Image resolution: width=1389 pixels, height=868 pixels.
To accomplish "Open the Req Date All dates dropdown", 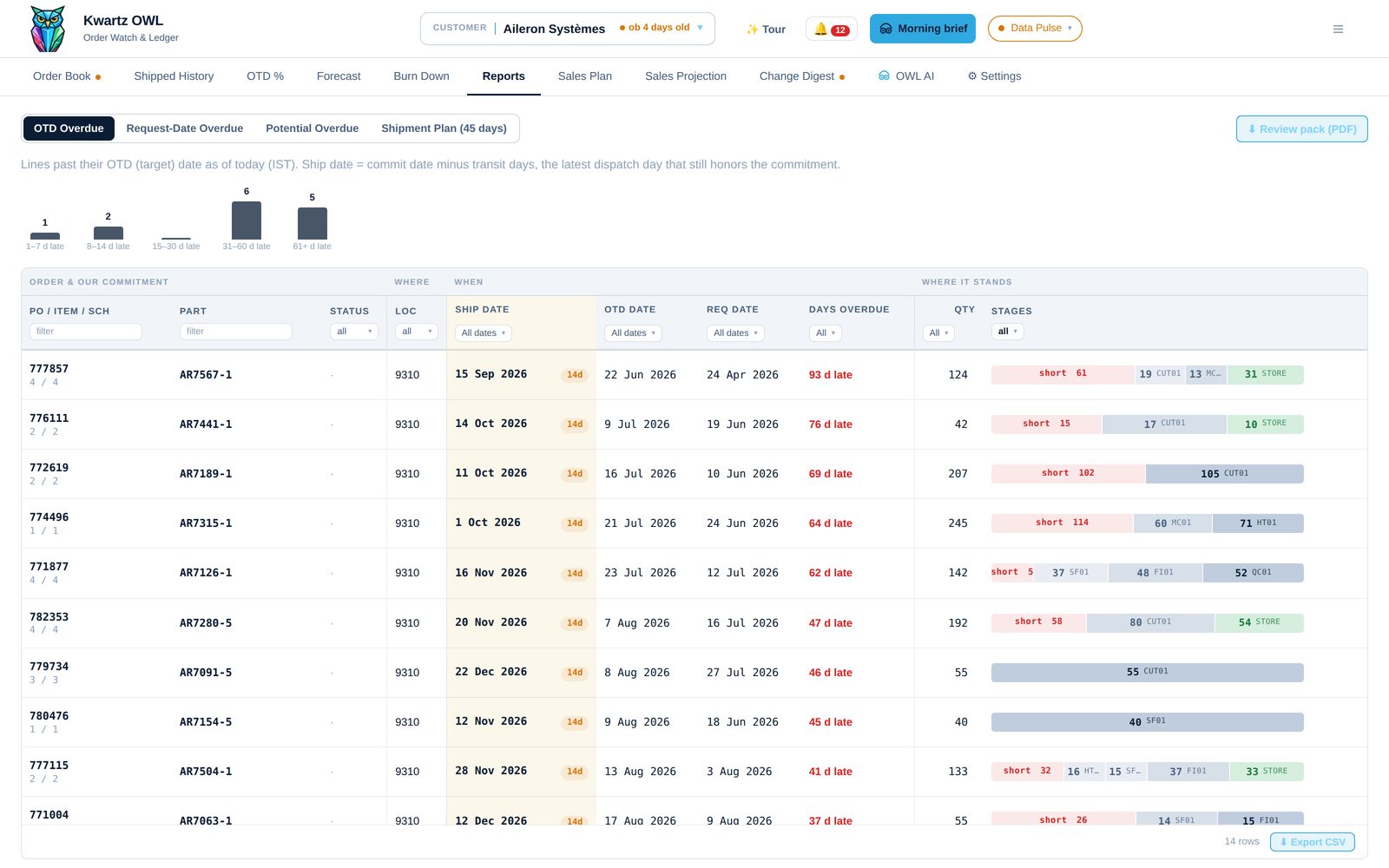I will [735, 333].
